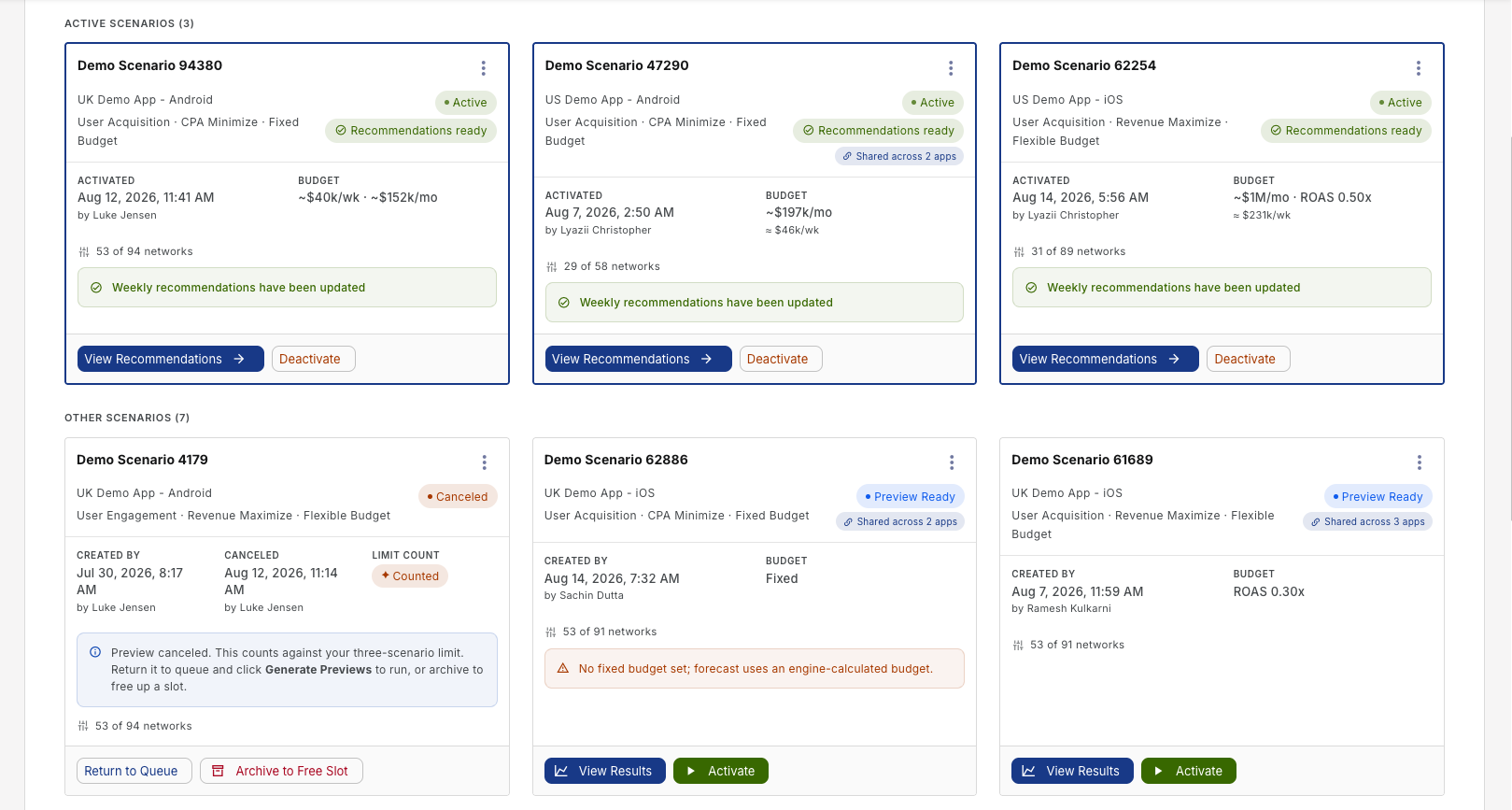Deactivate Demo Scenario 47290
The width and height of the screenshot is (1512, 810).
click(781, 359)
